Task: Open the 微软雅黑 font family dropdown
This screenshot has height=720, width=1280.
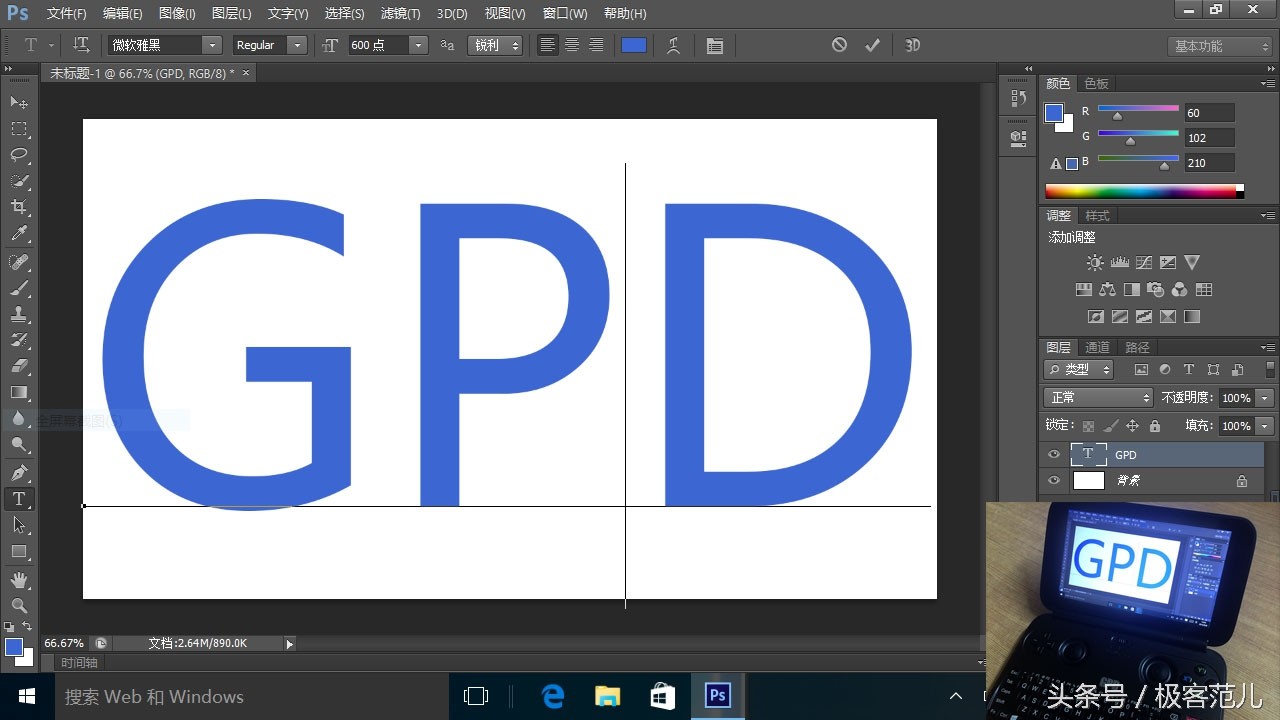Action: [x=211, y=45]
